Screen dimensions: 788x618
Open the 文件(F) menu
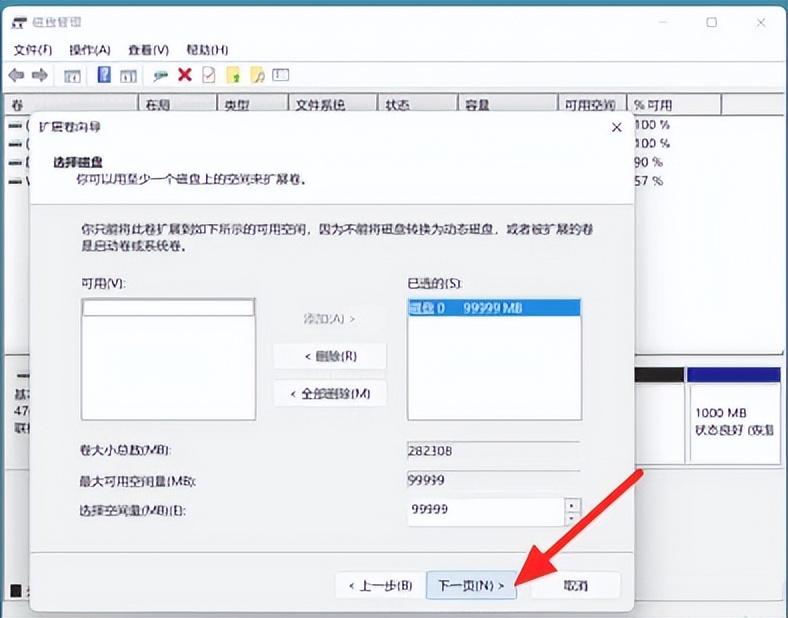(x=33, y=49)
